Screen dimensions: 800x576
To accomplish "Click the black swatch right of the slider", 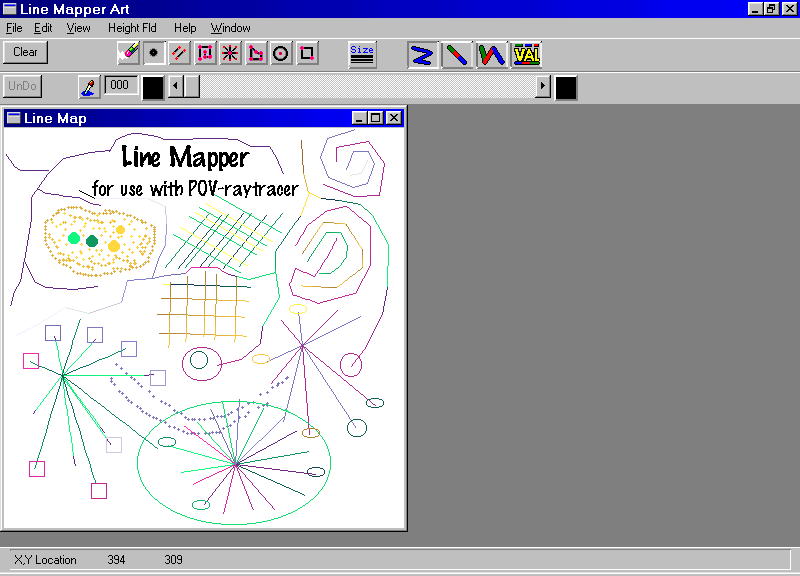I will tap(566, 88).
